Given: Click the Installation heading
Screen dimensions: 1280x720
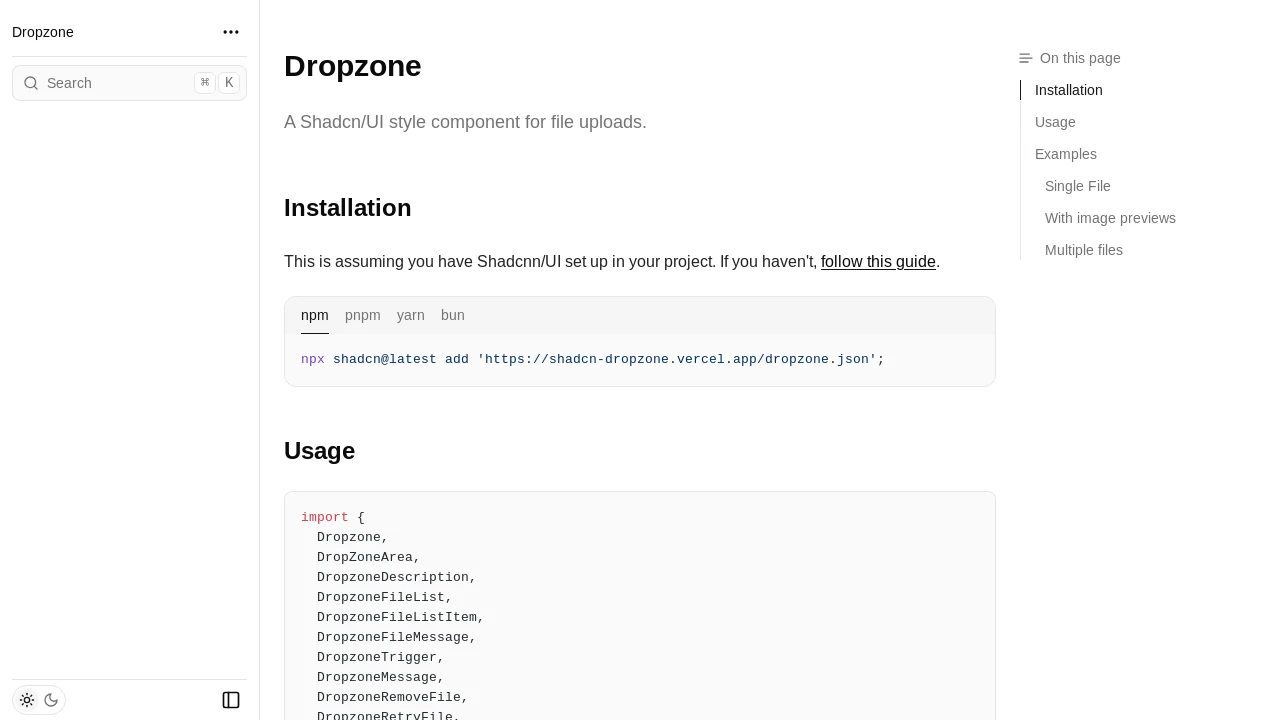Looking at the screenshot, I should [348, 208].
